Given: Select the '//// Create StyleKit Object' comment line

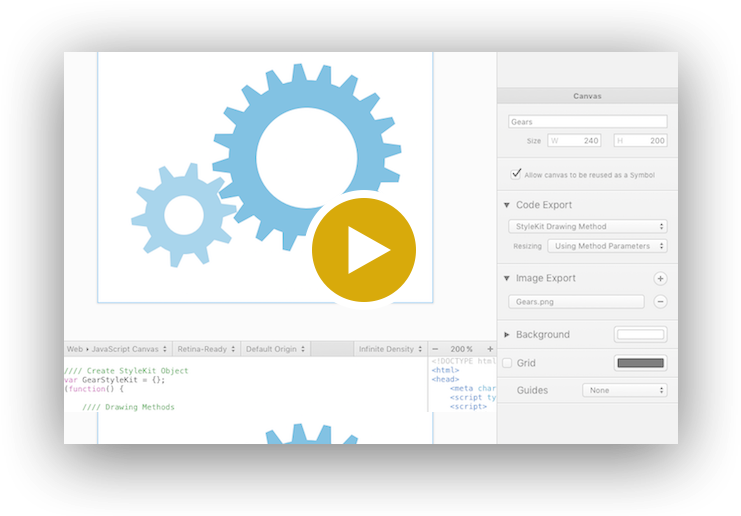Looking at the screenshot, I should coord(126,371).
